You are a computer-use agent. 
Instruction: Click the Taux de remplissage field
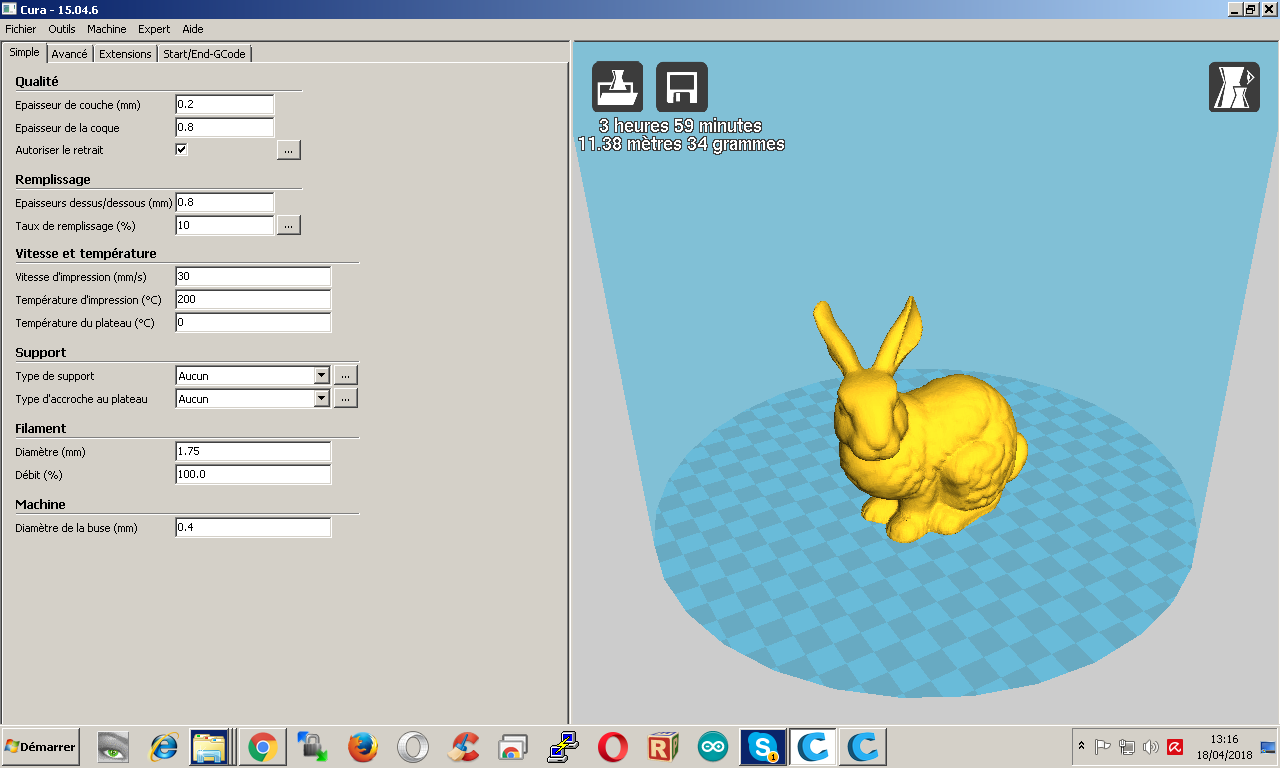224,226
